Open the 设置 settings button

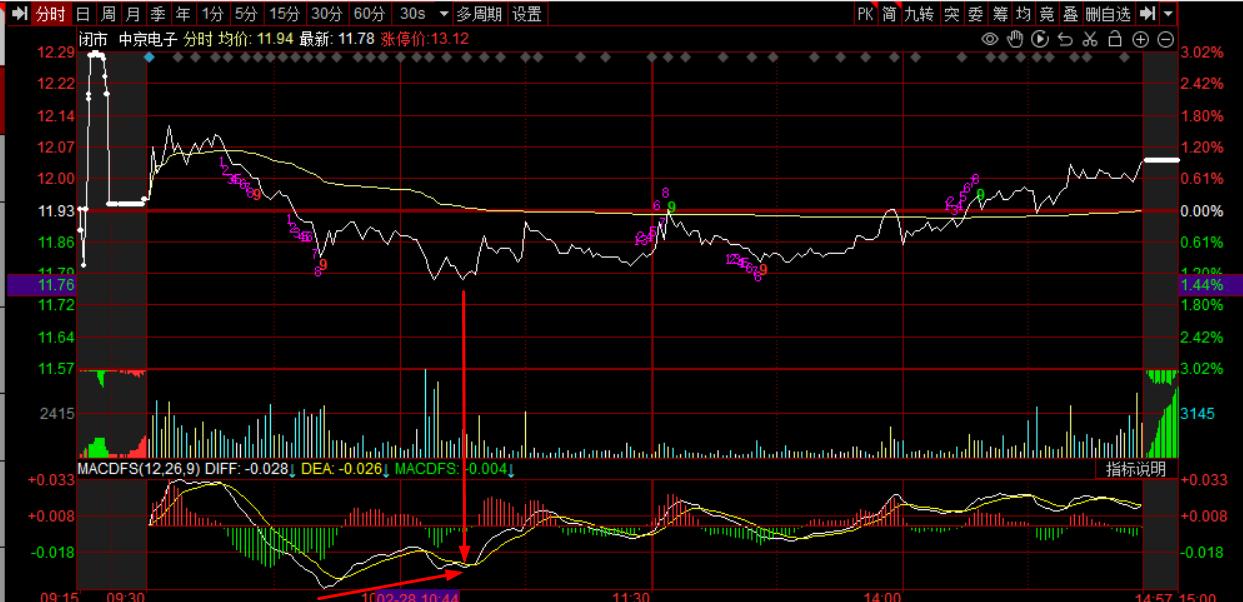(x=527, y=14)
